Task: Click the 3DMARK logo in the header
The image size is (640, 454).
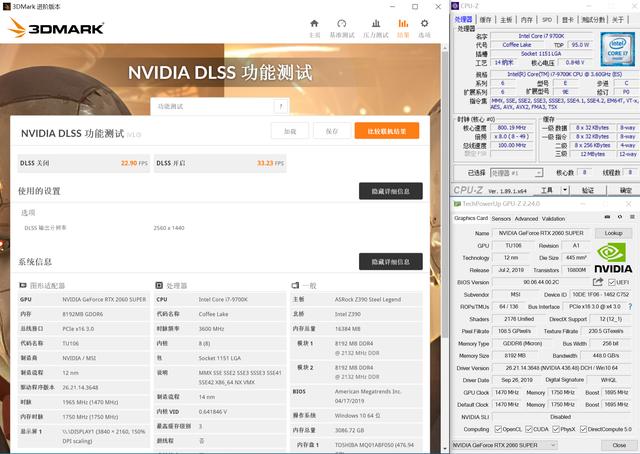Action: click(x=56, y=28)
